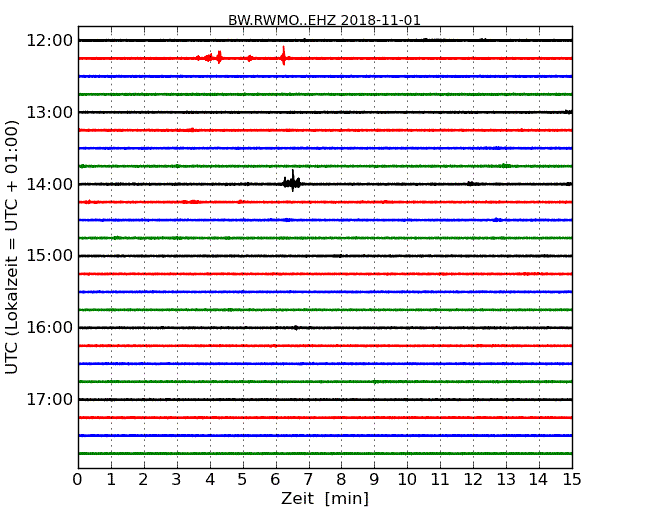The width and height of the screenshot is (650, 520).
Task: Click the 17:00 time label
Action: click(49, 399)
